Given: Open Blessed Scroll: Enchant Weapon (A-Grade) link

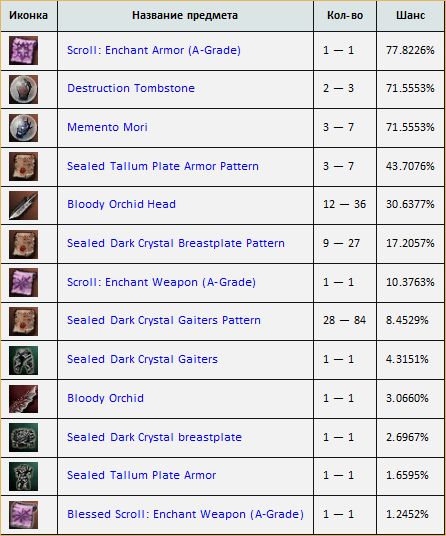Looking at the screenshot, I should [185, 514].
